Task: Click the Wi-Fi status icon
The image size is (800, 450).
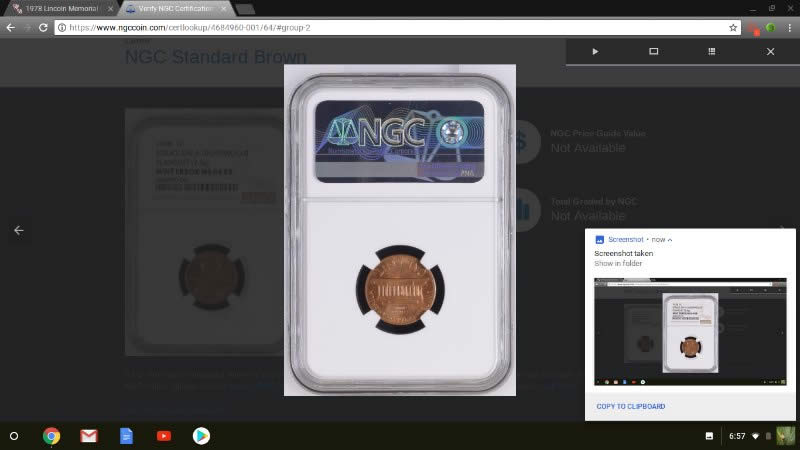Action: (755, 436)
